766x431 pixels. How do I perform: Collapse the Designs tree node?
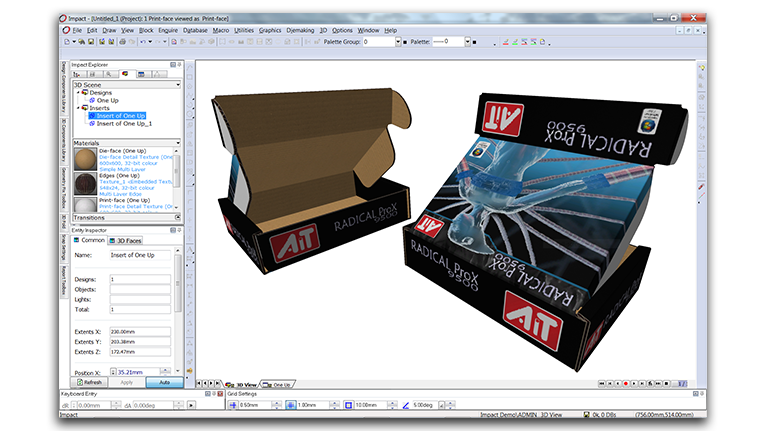78,92
